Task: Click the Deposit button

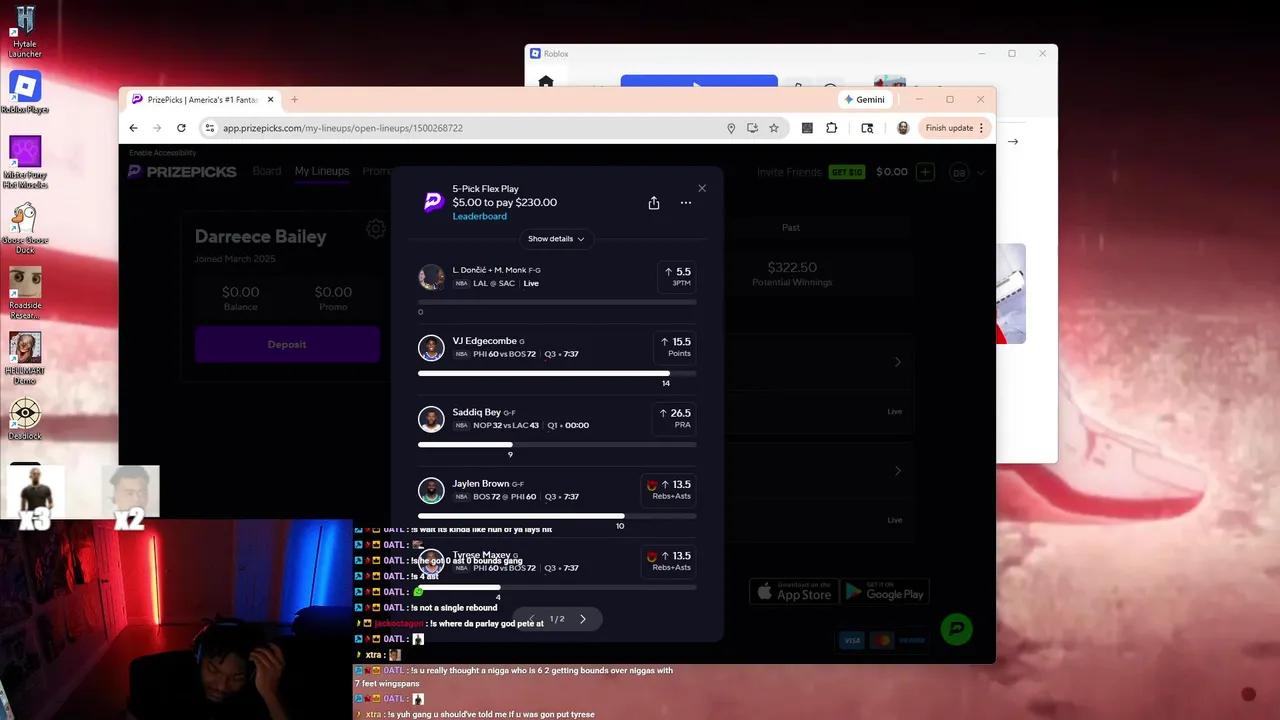Action: (x=287, y=344)
